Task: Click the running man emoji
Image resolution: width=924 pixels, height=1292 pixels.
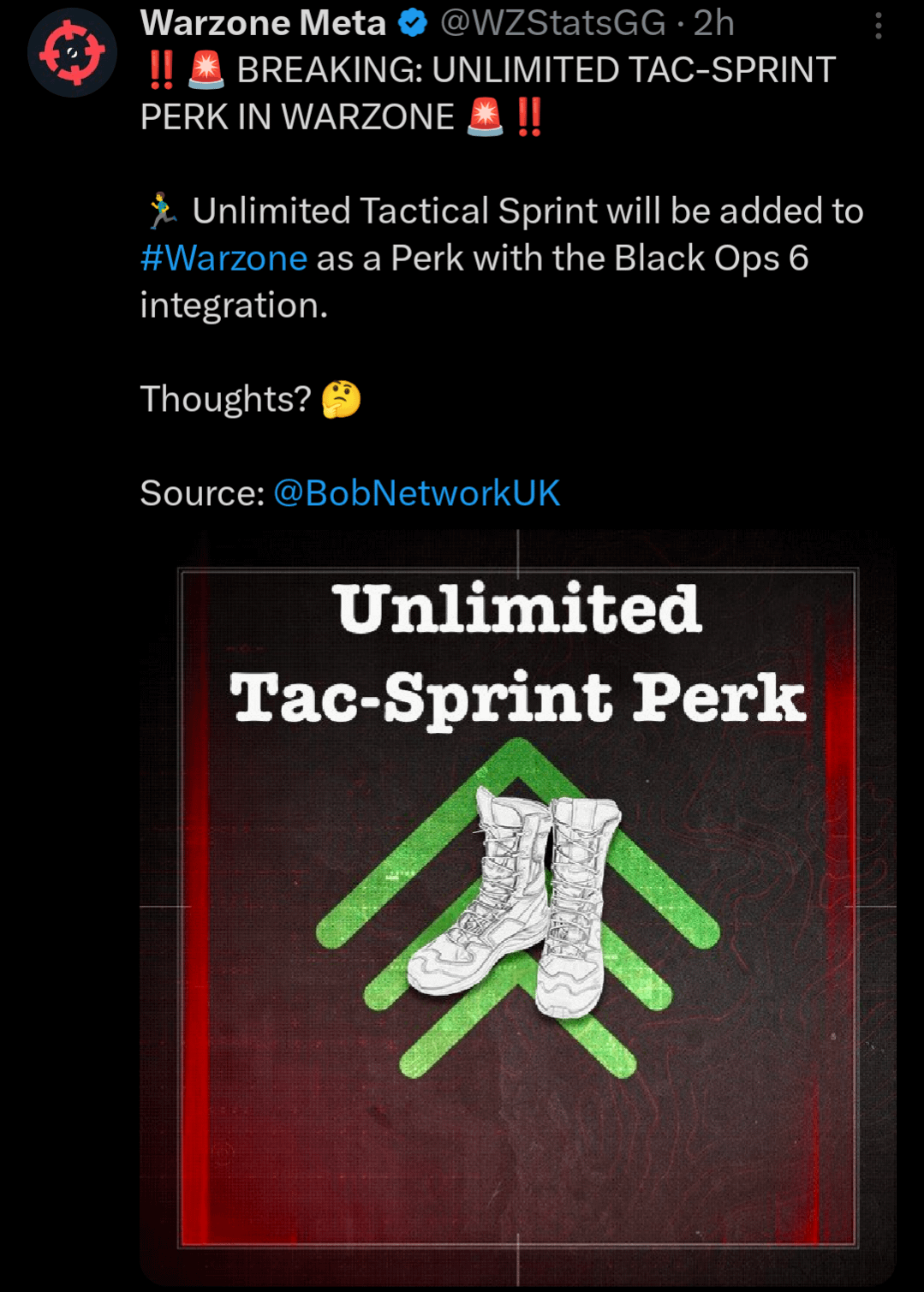Action: point(162,211)
